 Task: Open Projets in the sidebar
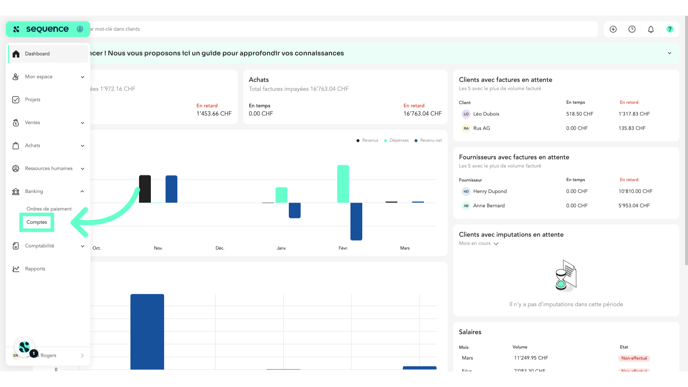[32, 100]
